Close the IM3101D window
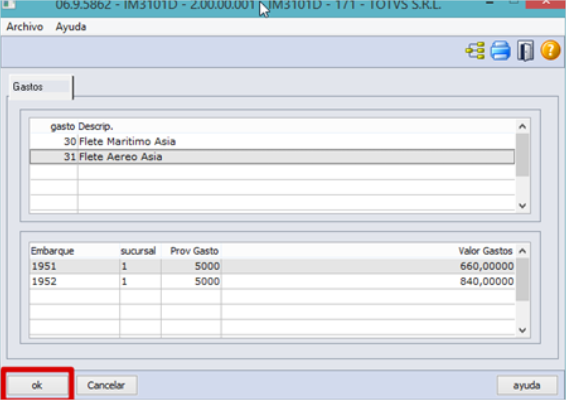 (545, 4)
